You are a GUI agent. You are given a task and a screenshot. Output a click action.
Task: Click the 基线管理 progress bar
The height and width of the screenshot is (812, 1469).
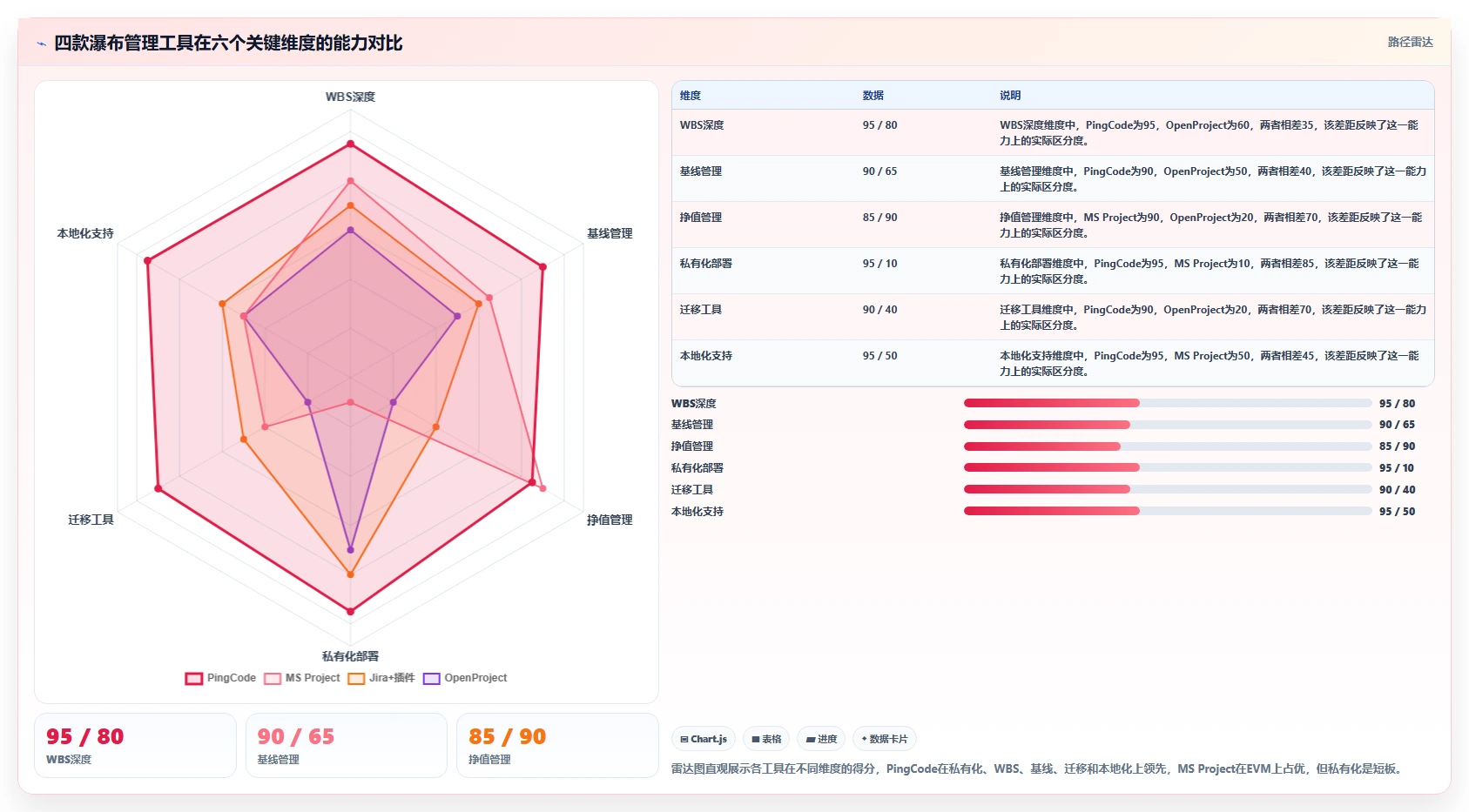point(1168,425)
